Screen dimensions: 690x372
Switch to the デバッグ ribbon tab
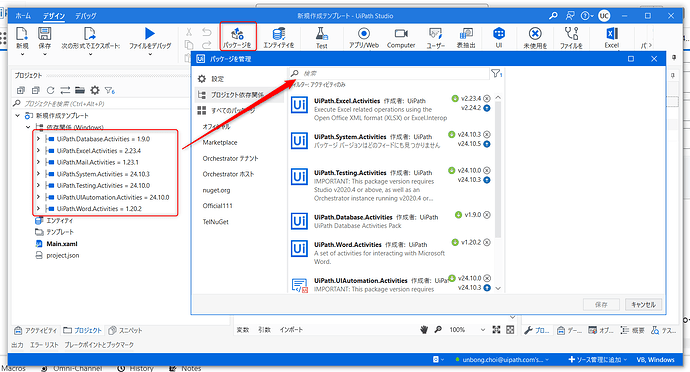85,16
